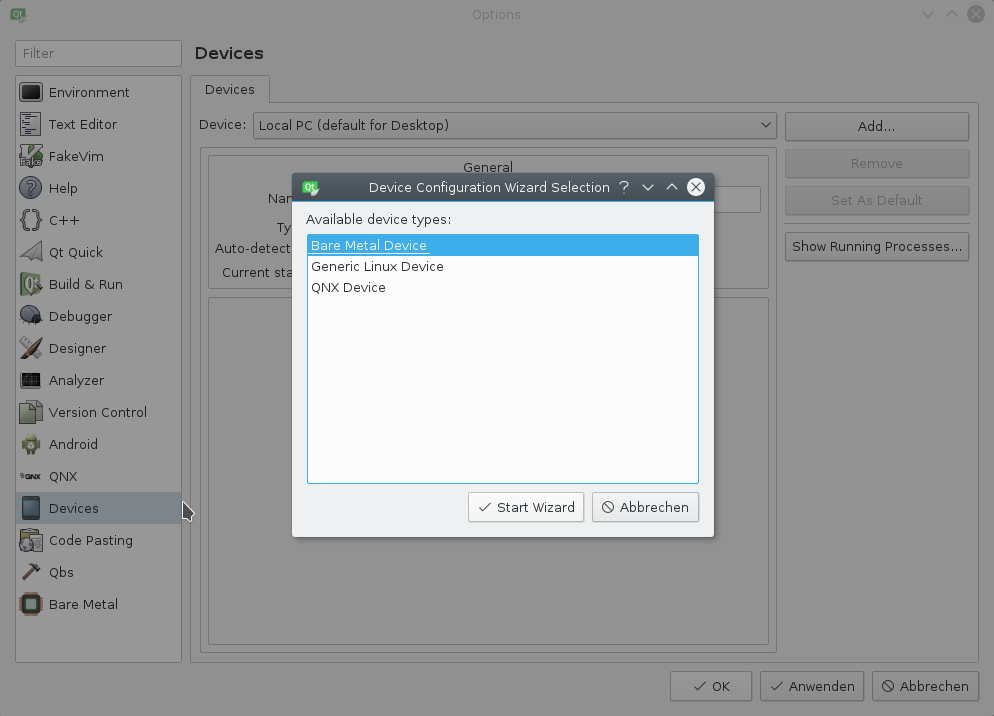The height and width of the screenshot is (716, 994).
Task: Select the Designer category icon
Action: [30, 348]
